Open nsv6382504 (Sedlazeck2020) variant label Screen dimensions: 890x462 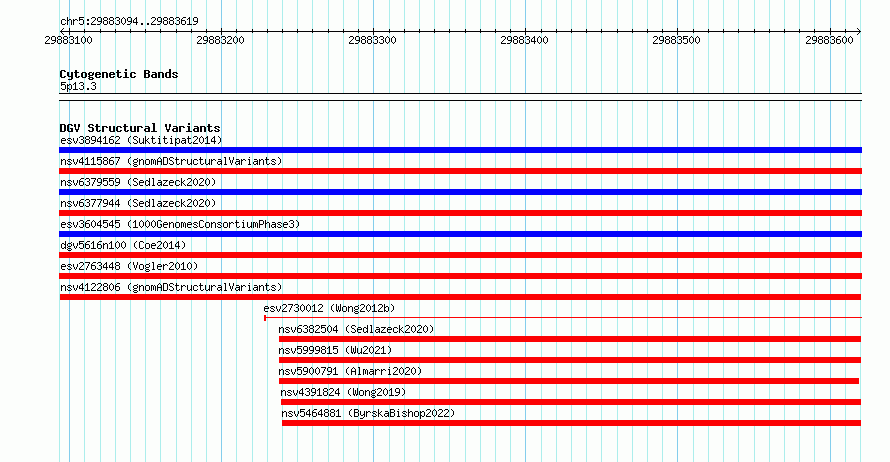click(x=356, y=329)
